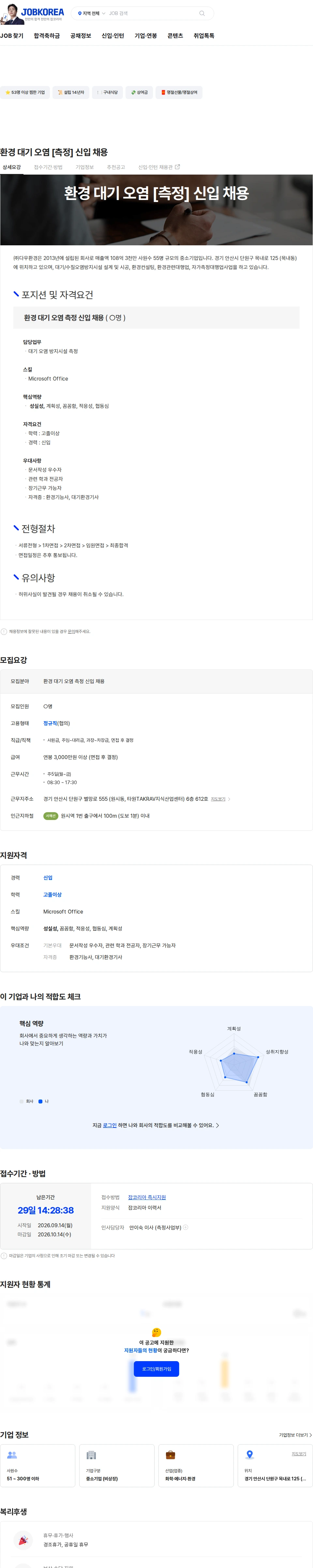
Task: Click the 고졸이상 education link
Action: tap(52, 895)
